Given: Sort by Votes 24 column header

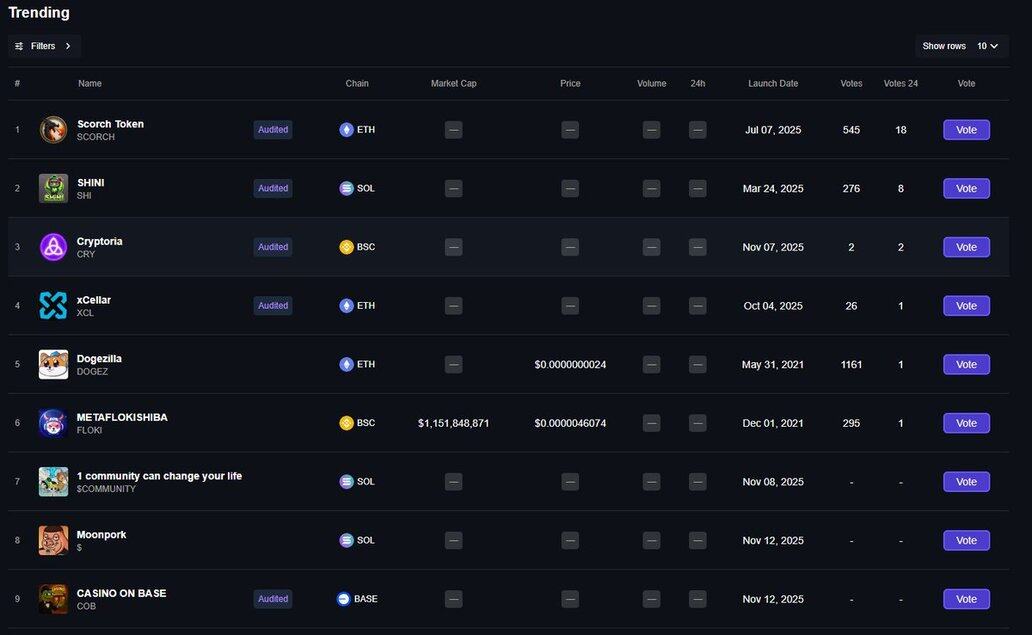Looking at the screenshot, I should click(900, 84).
